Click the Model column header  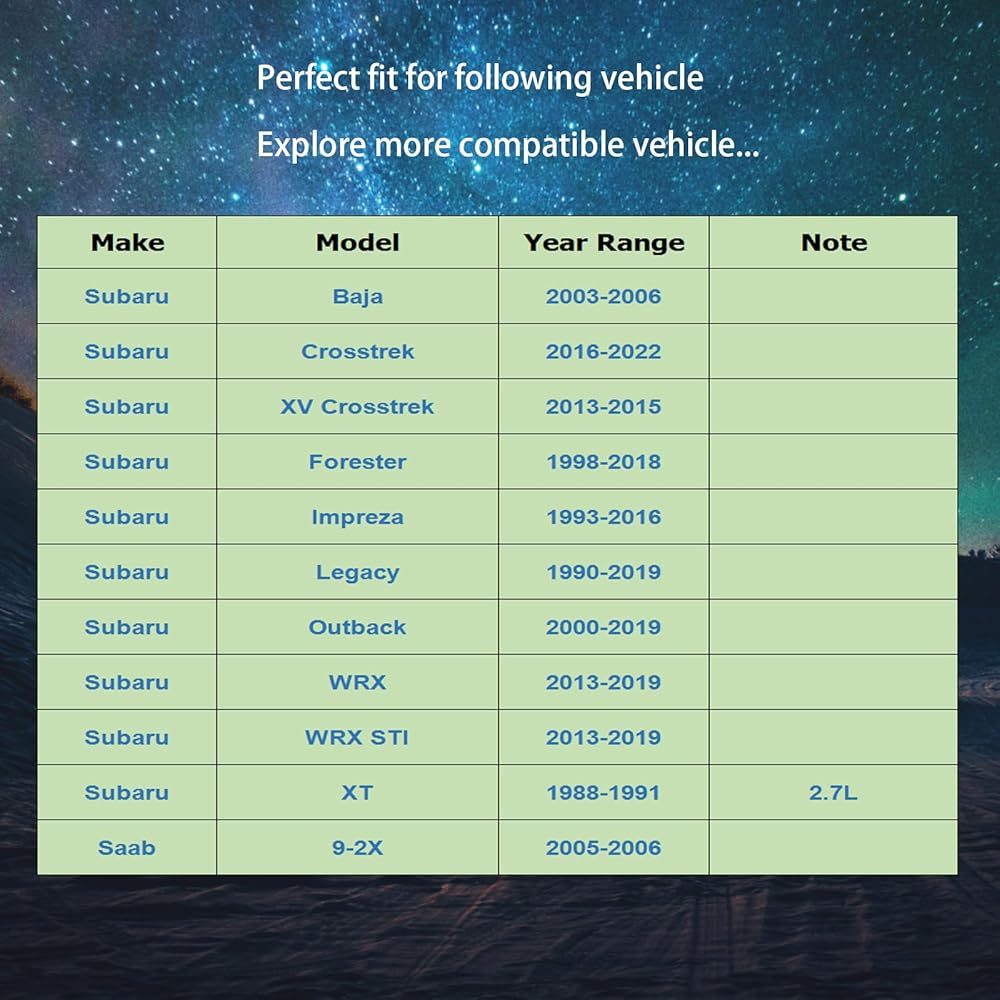click(x=357, y=242)
